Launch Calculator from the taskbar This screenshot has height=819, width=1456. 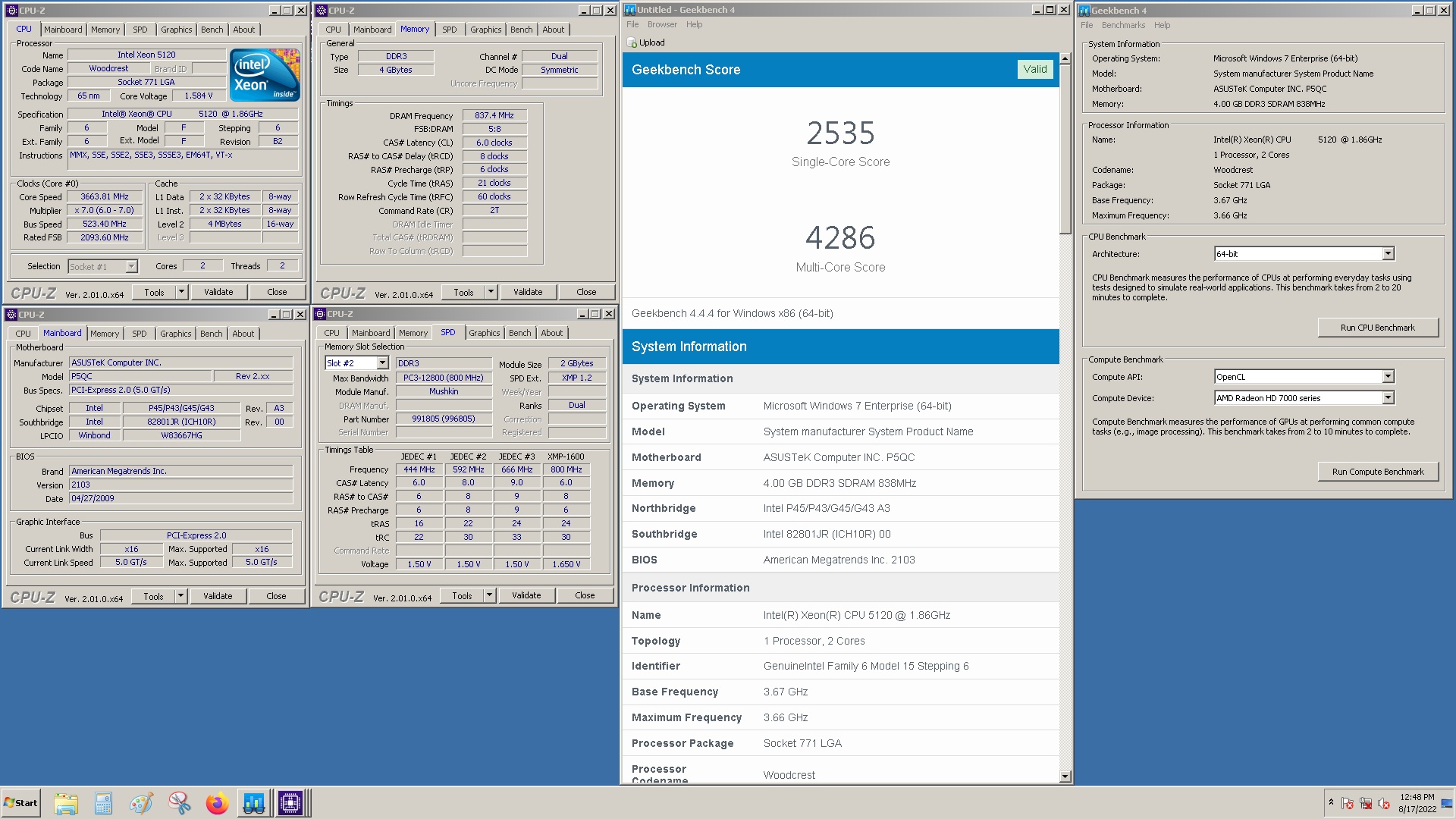coord(103,803)
